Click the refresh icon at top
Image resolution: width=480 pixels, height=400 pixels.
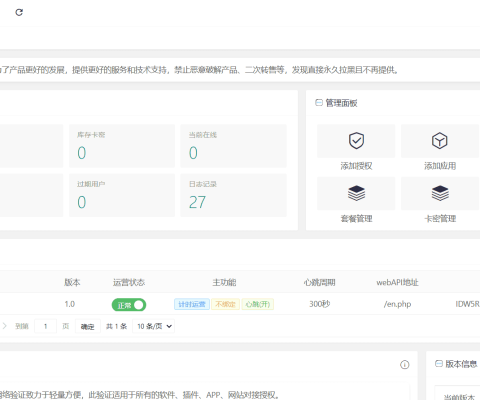click(x=19, y=12)
